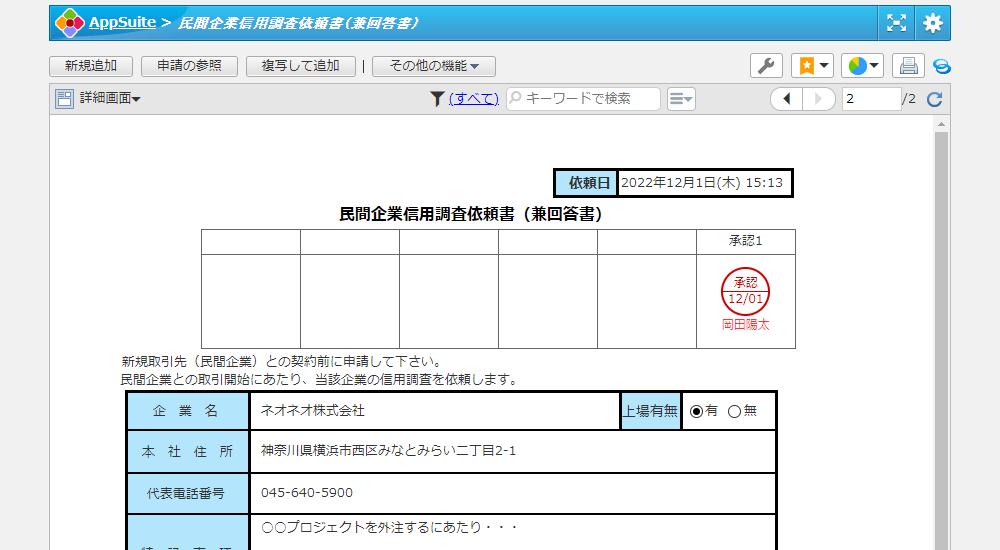Image resolution: width=1000 pixels, height=550 pixels.
Task: Click the (すべて) filter link
Action: [473, 98]
